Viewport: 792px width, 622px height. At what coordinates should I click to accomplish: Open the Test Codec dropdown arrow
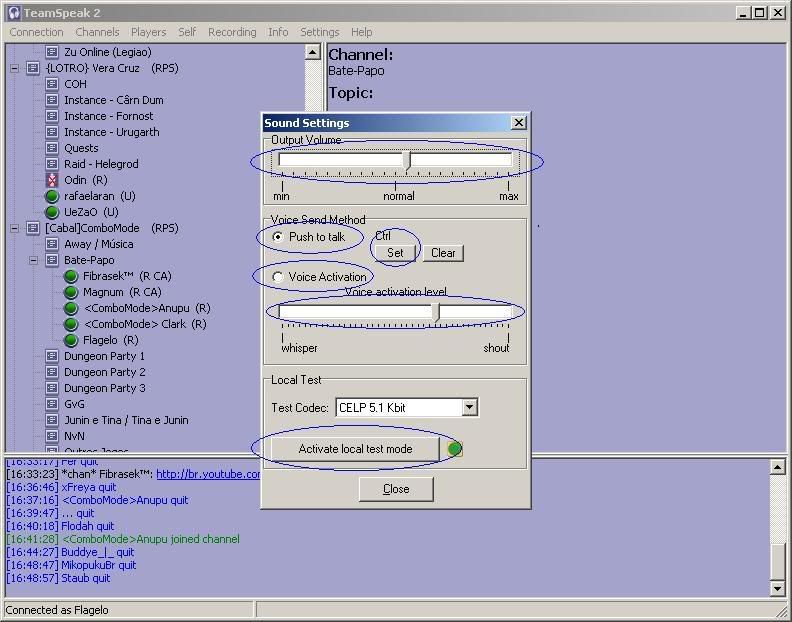(x=470, y=407)
